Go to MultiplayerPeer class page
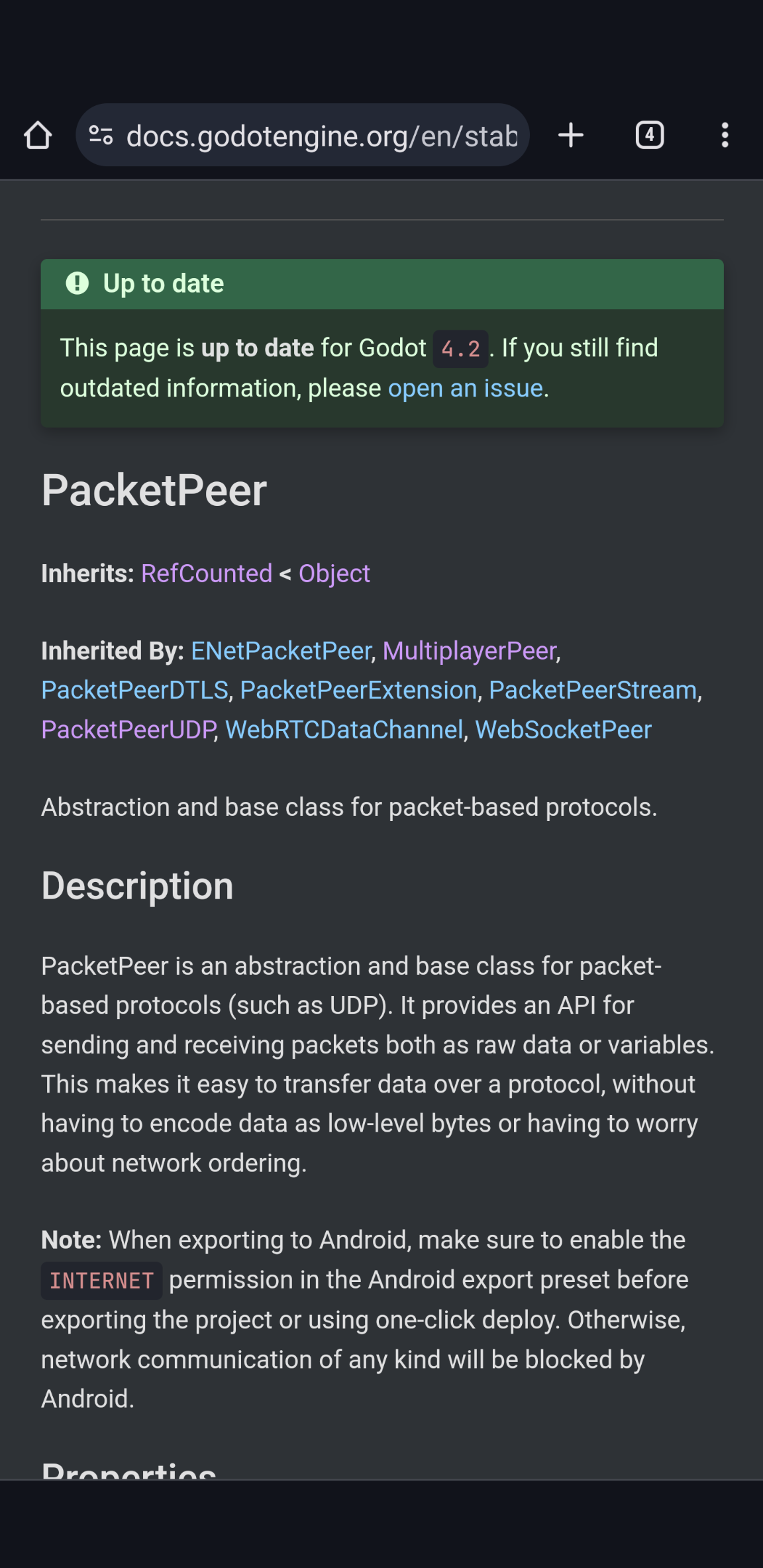Viewport: 763px width, 1568px height. 469,651
